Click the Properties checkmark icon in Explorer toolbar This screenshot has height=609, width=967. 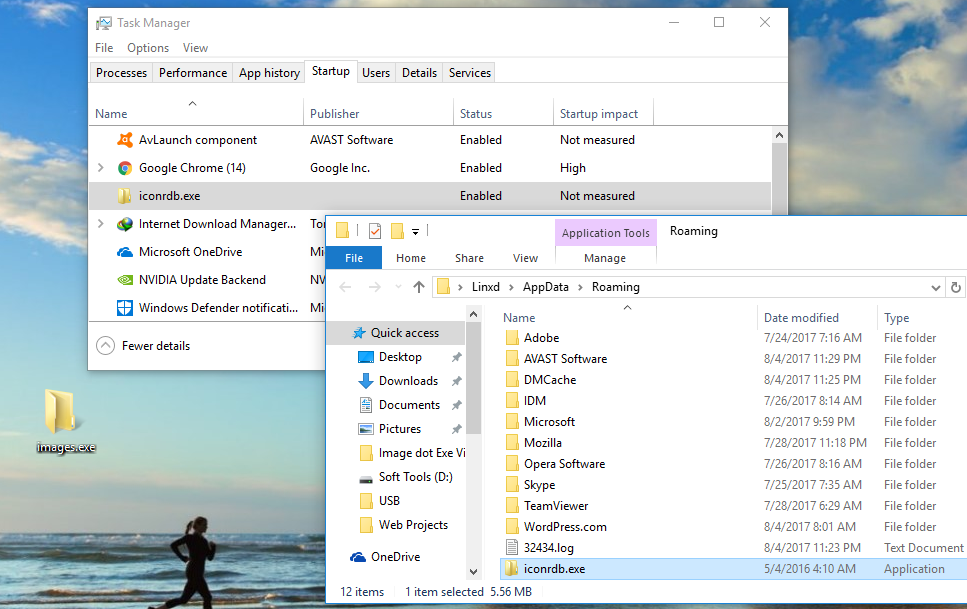point(375,231)
